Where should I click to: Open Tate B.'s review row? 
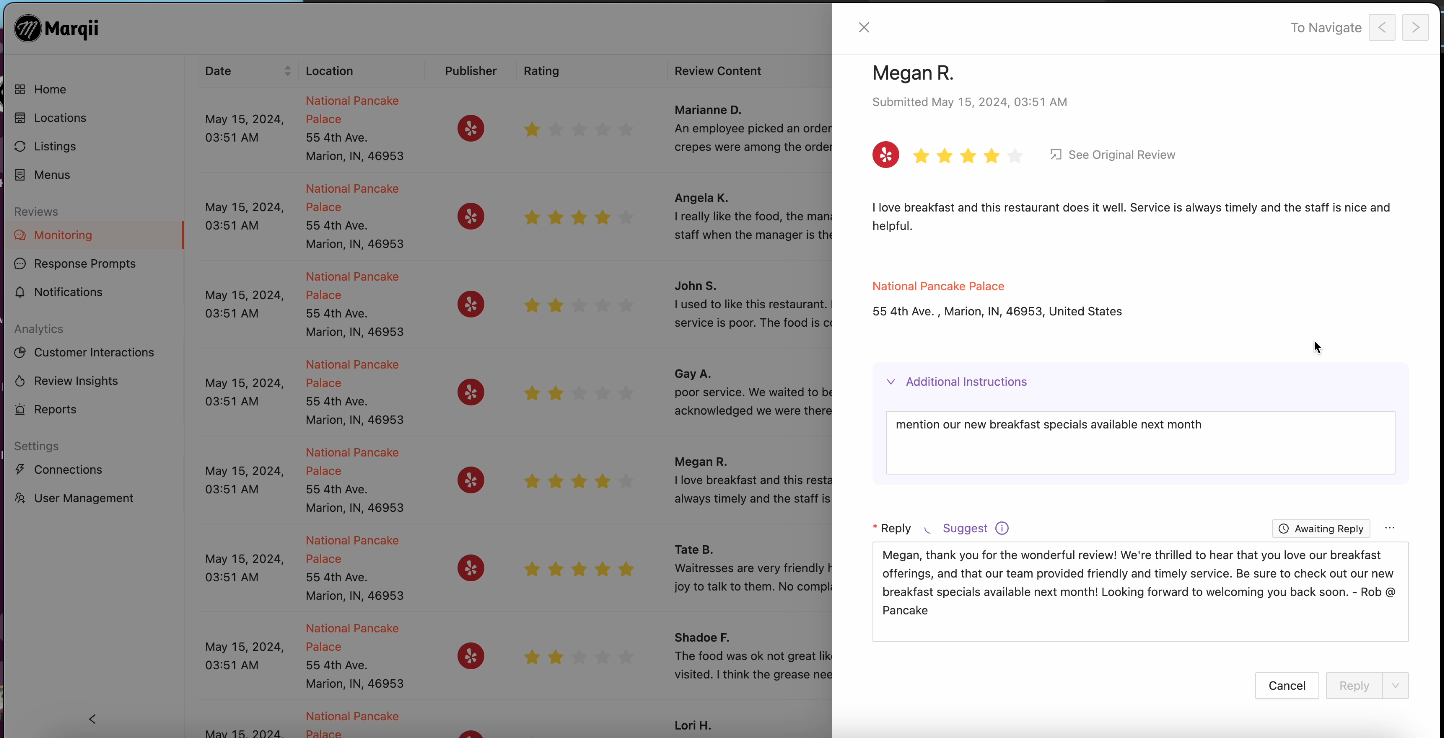515,569
